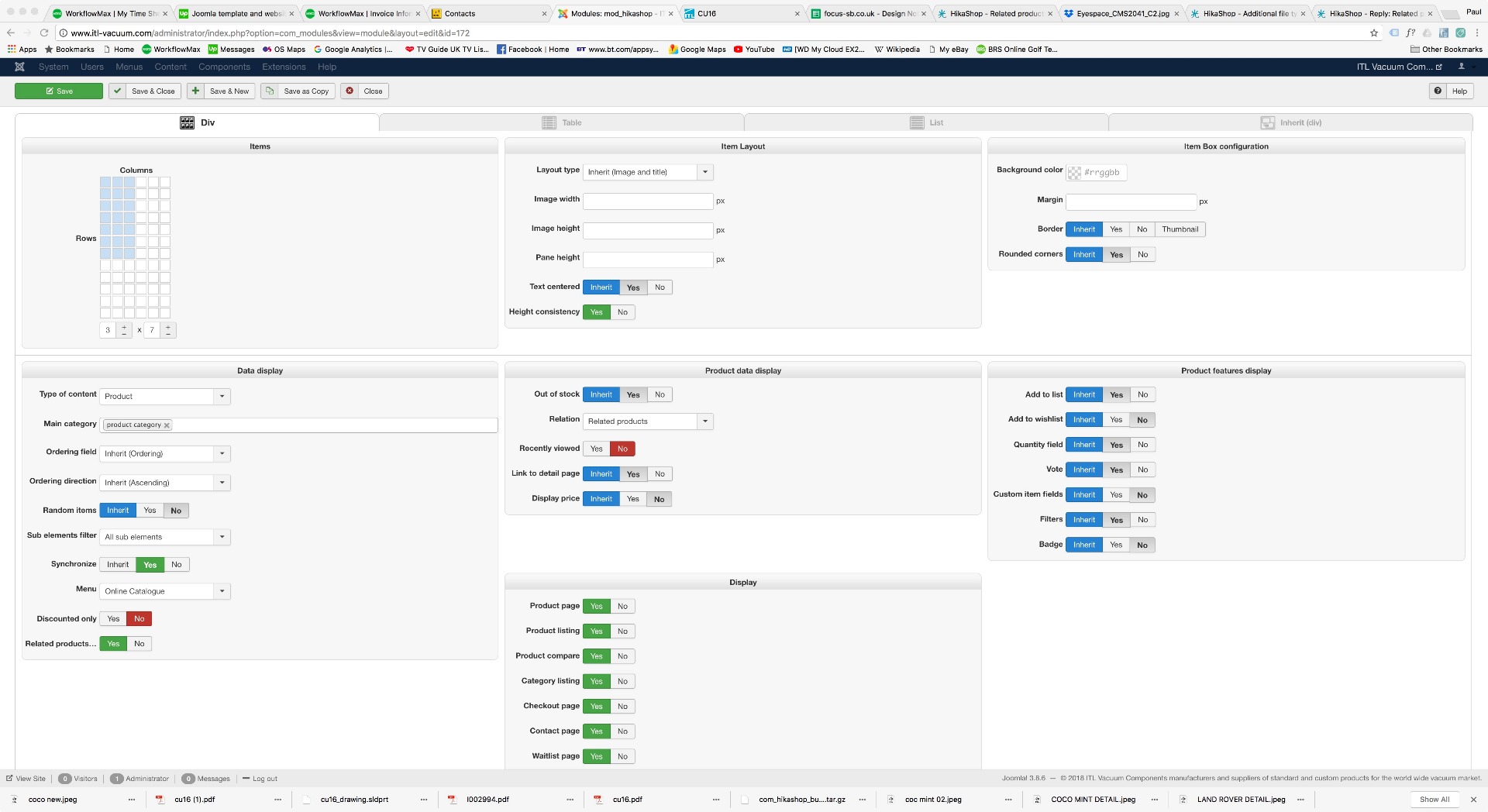Open the Components menu
The width and height of the screenshot is (1488, 812).
(224, 67)
